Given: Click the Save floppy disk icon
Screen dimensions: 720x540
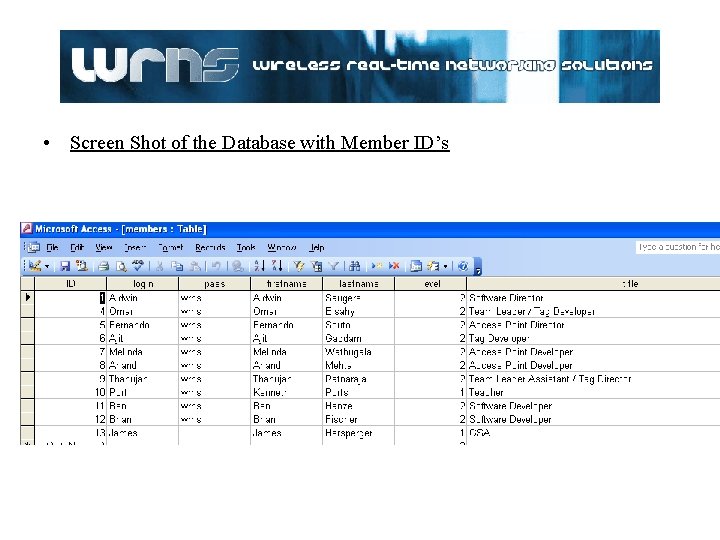Looking at the screenshot, I should pos(65,266).
